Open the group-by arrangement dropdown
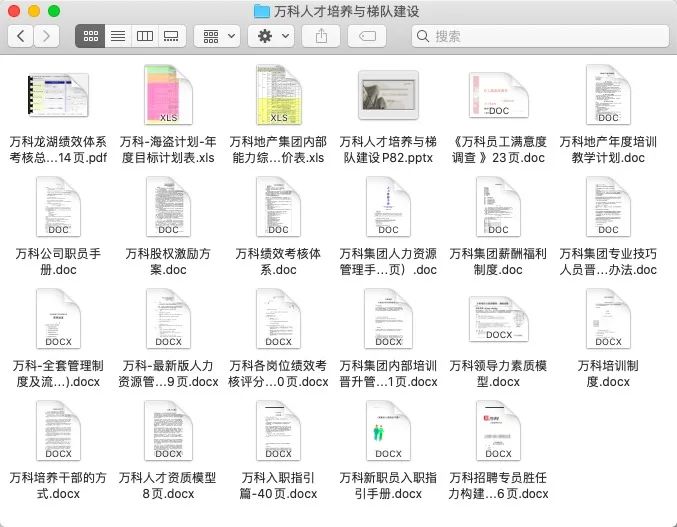Viewport: 677px width, 527px height. pos(217,36)
